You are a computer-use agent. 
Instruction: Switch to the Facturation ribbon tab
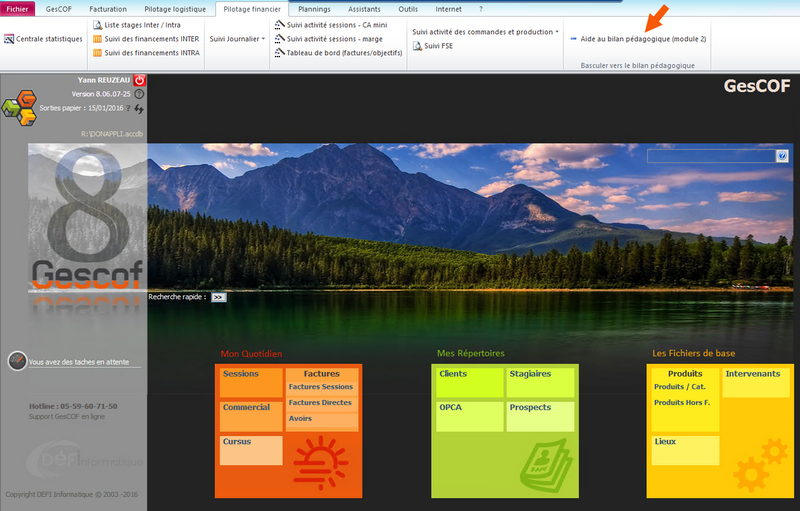coord(108,8)
